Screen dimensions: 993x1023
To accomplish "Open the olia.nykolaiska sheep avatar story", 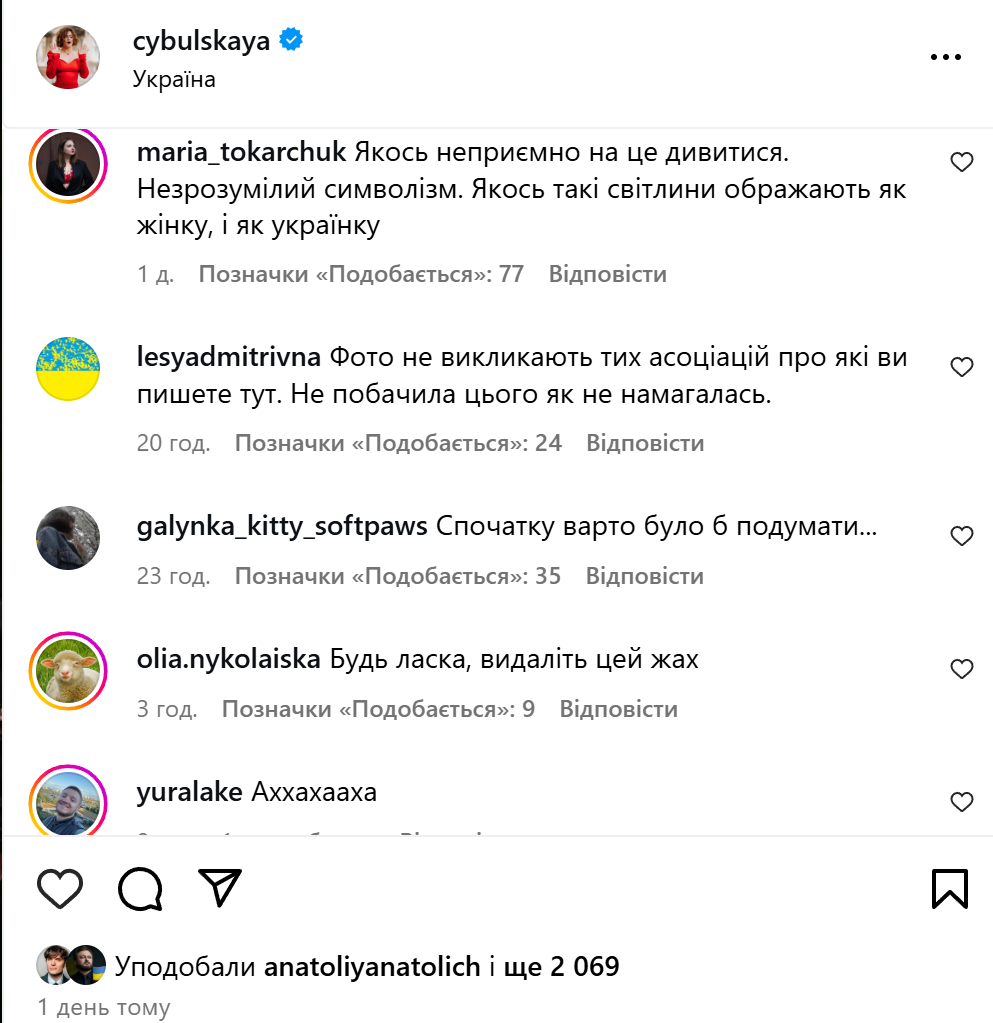I will tap(68, 670).
